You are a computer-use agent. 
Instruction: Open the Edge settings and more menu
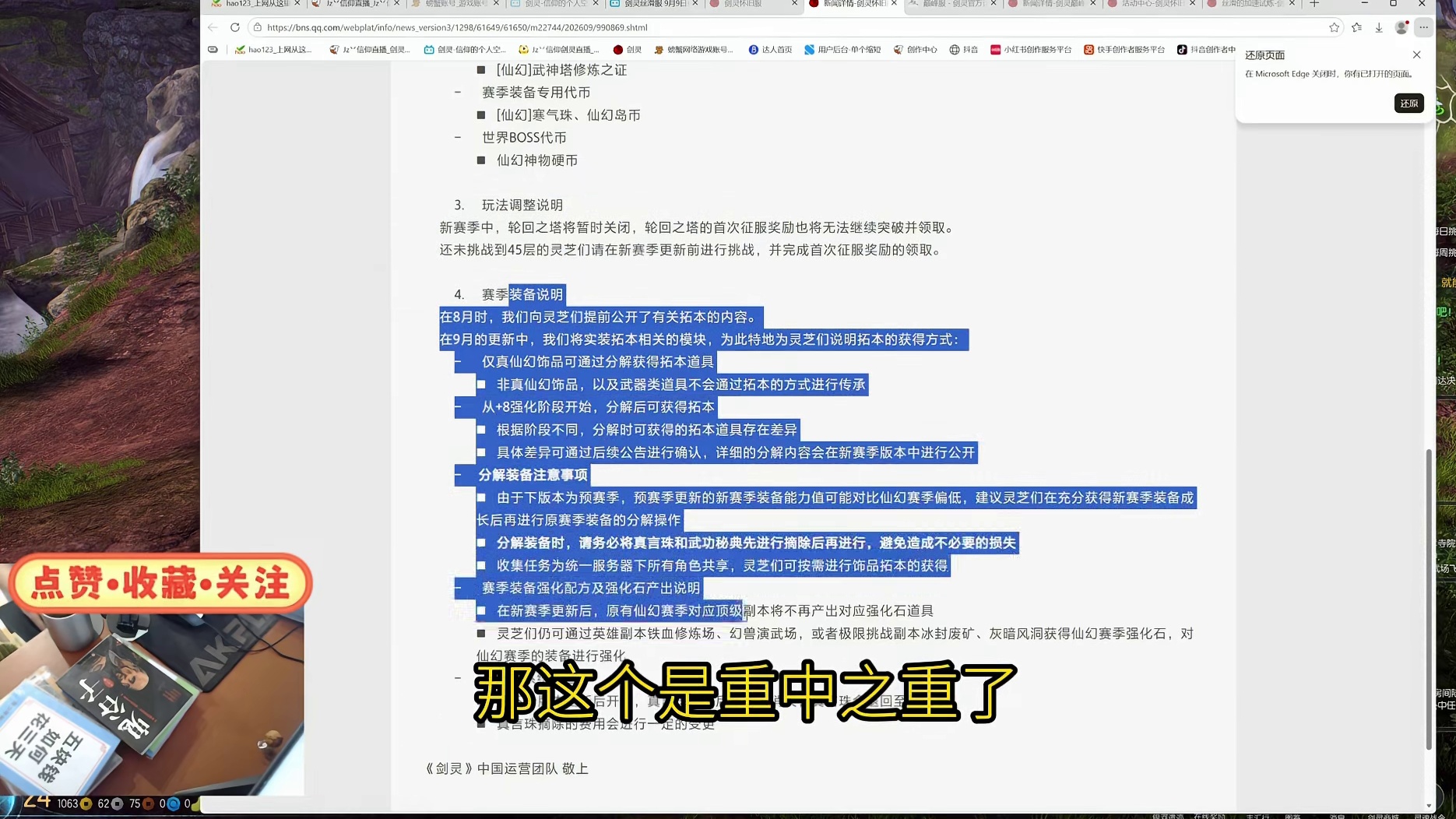click(1423, 27)
